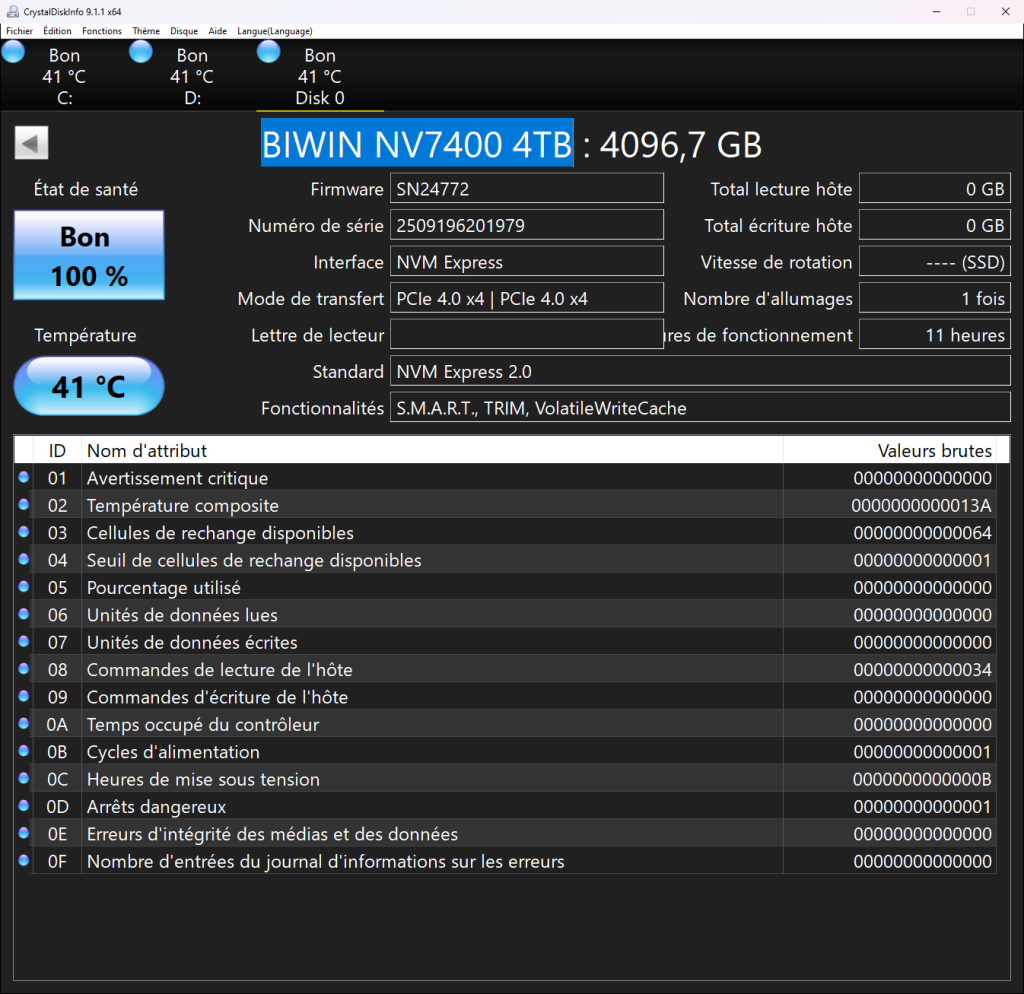Click status orb for Température composite row
The image size is (1024, 994).
click(x=23, y=505)
